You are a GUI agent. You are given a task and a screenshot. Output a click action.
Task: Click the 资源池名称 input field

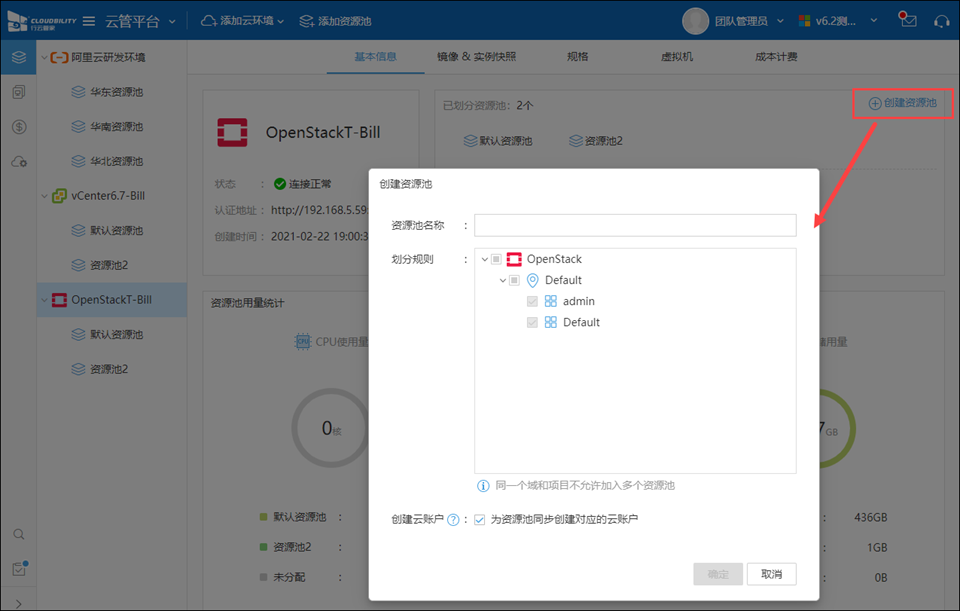(x=635, y=225)
